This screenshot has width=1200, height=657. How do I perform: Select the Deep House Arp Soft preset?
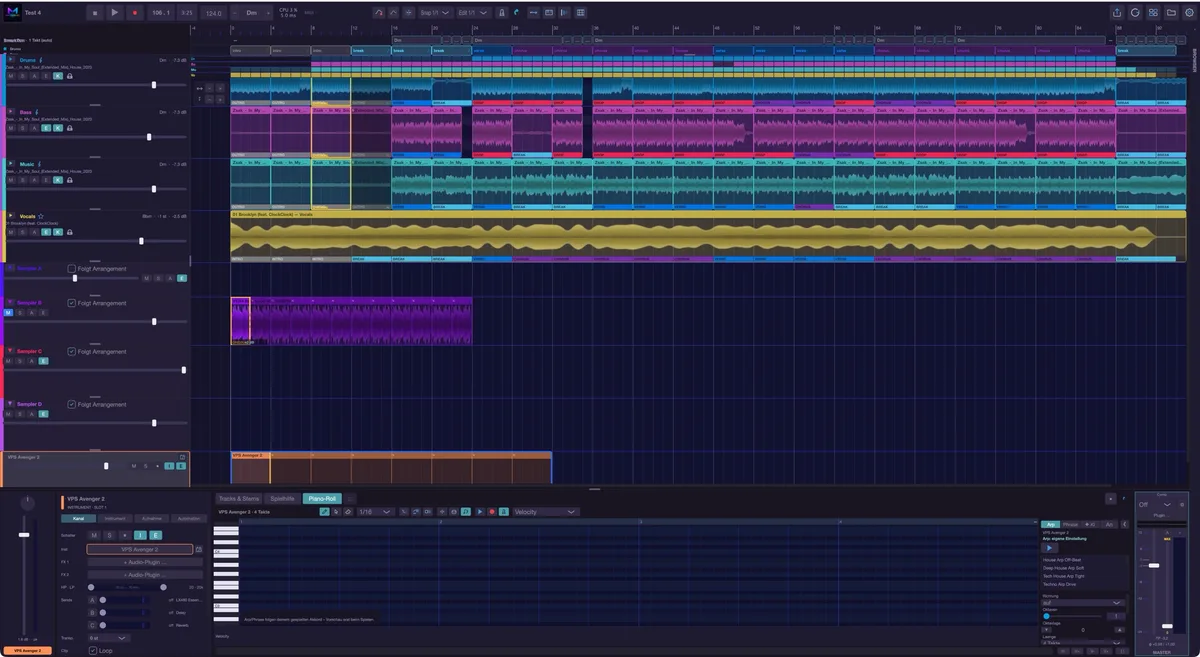[x=1063, y=568]
